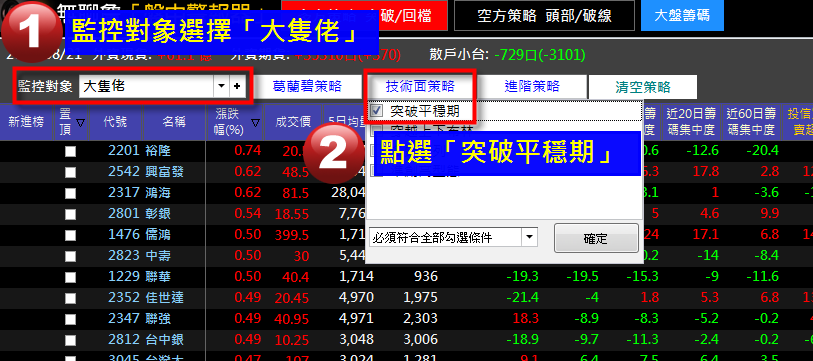Click price 10.25 in 台中銀 row

tap(292, 340)
